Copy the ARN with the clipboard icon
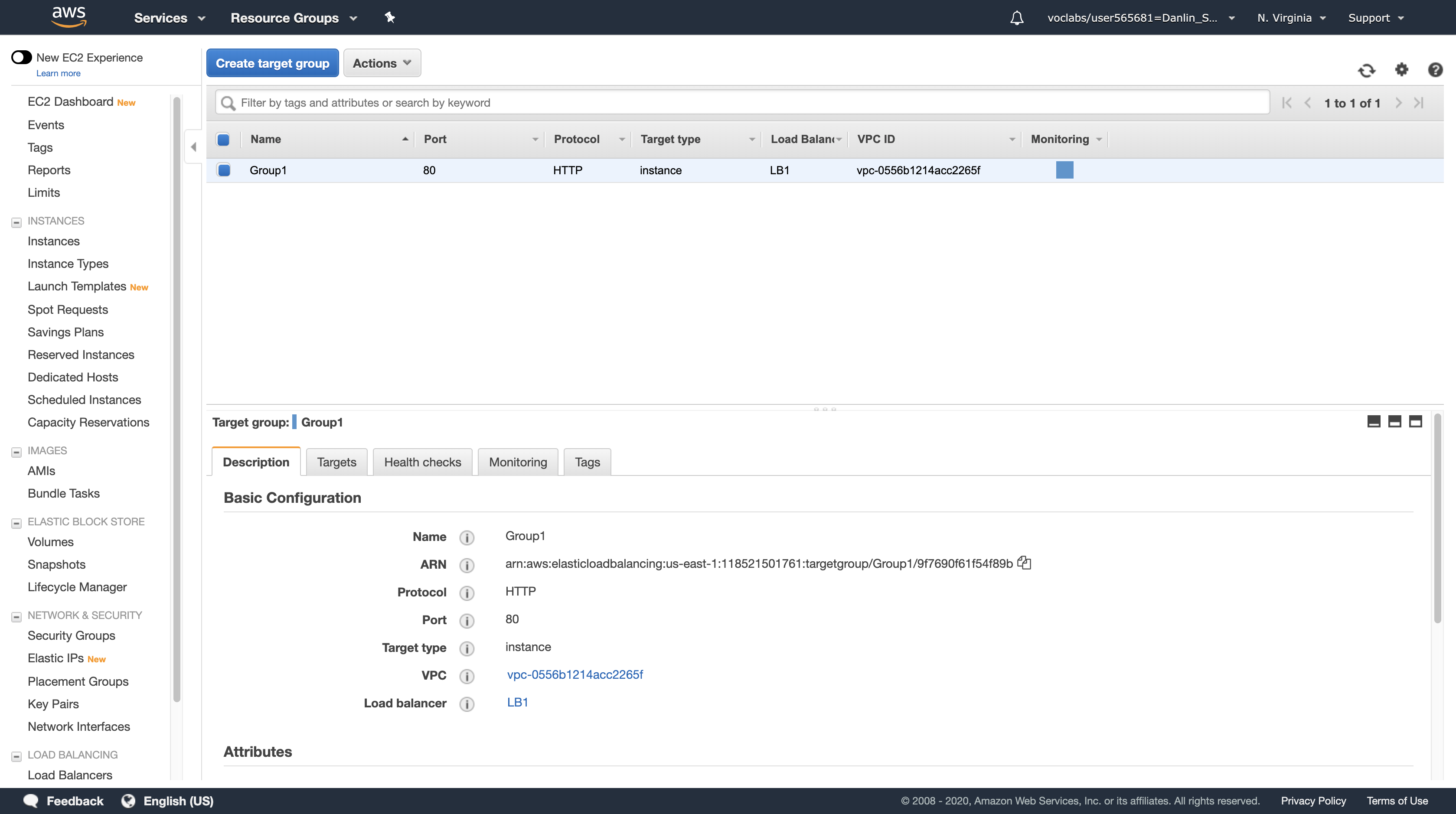The image size is (1456, 814). [1024, 563]
